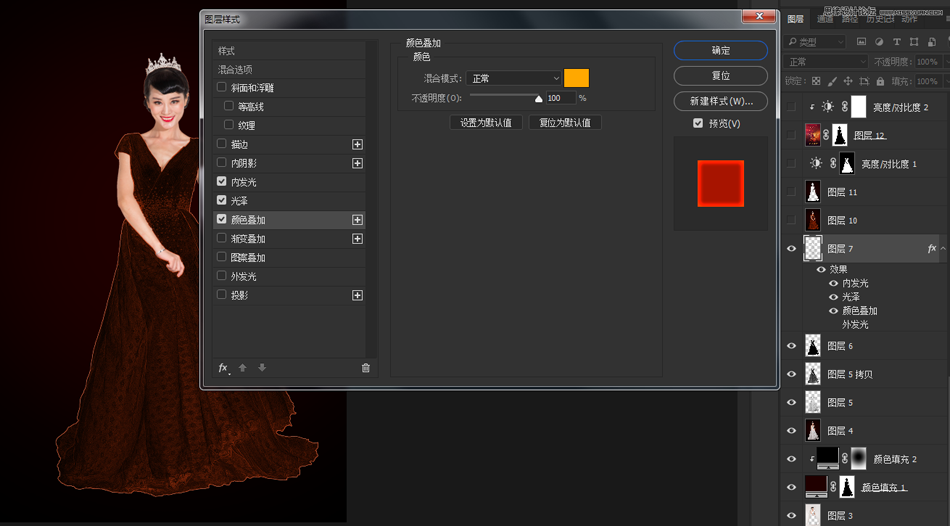Viewport: 950px width, 526px height.
Task: Open layer filter 类型 dropdown
Action: (814, 42)
